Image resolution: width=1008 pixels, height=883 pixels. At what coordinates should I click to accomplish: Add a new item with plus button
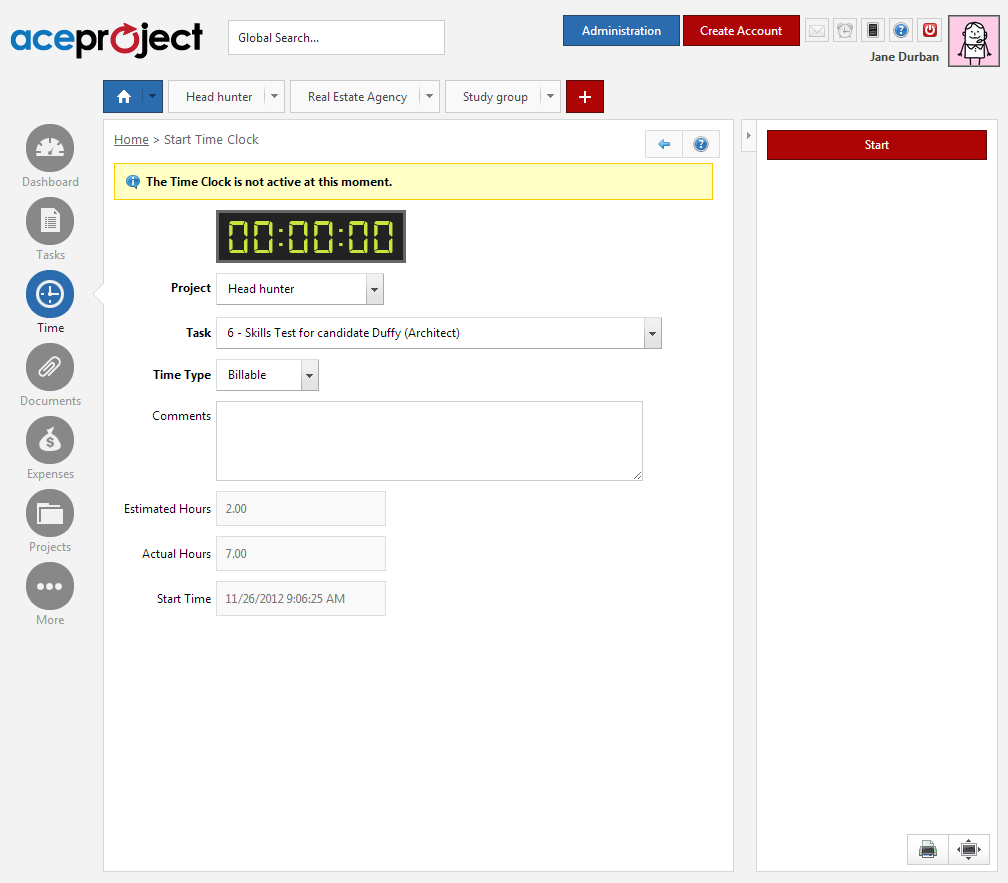pyautogui.click(x=585, y=96)
